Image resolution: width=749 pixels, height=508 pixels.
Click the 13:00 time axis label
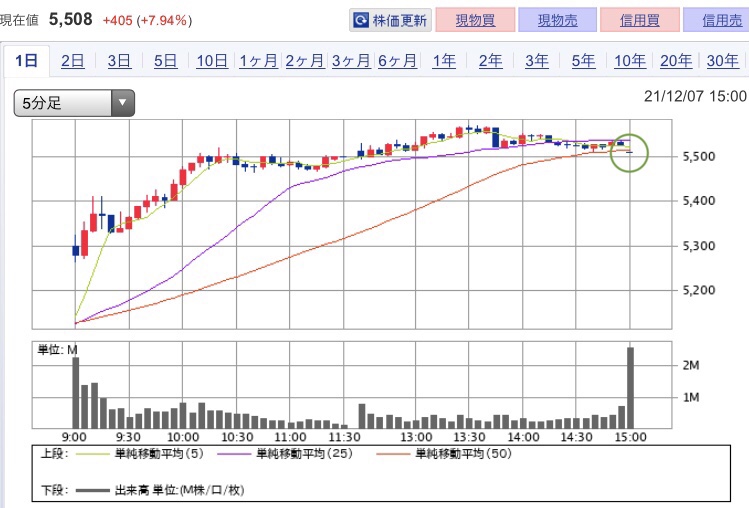coord(416,437)
